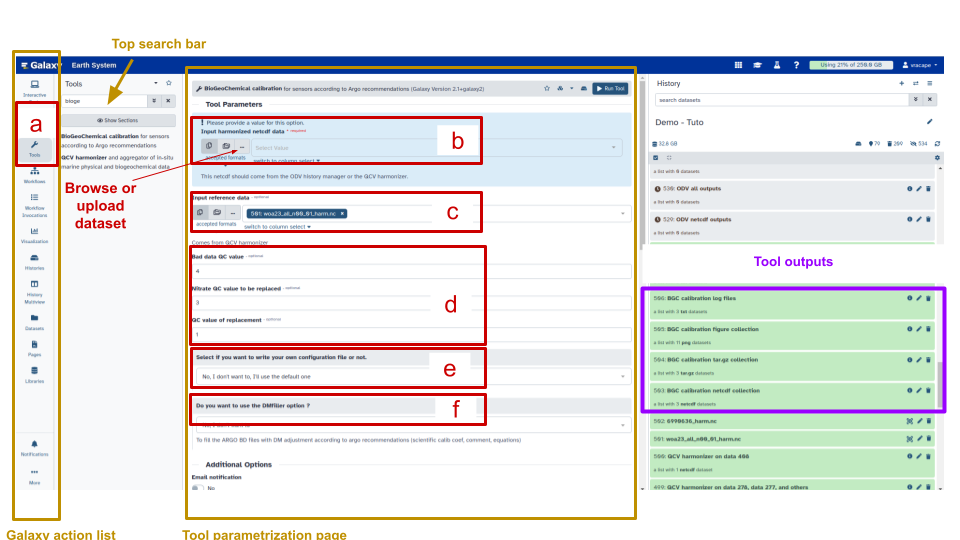Tick the select-all history items checkbox

(655, 158)
